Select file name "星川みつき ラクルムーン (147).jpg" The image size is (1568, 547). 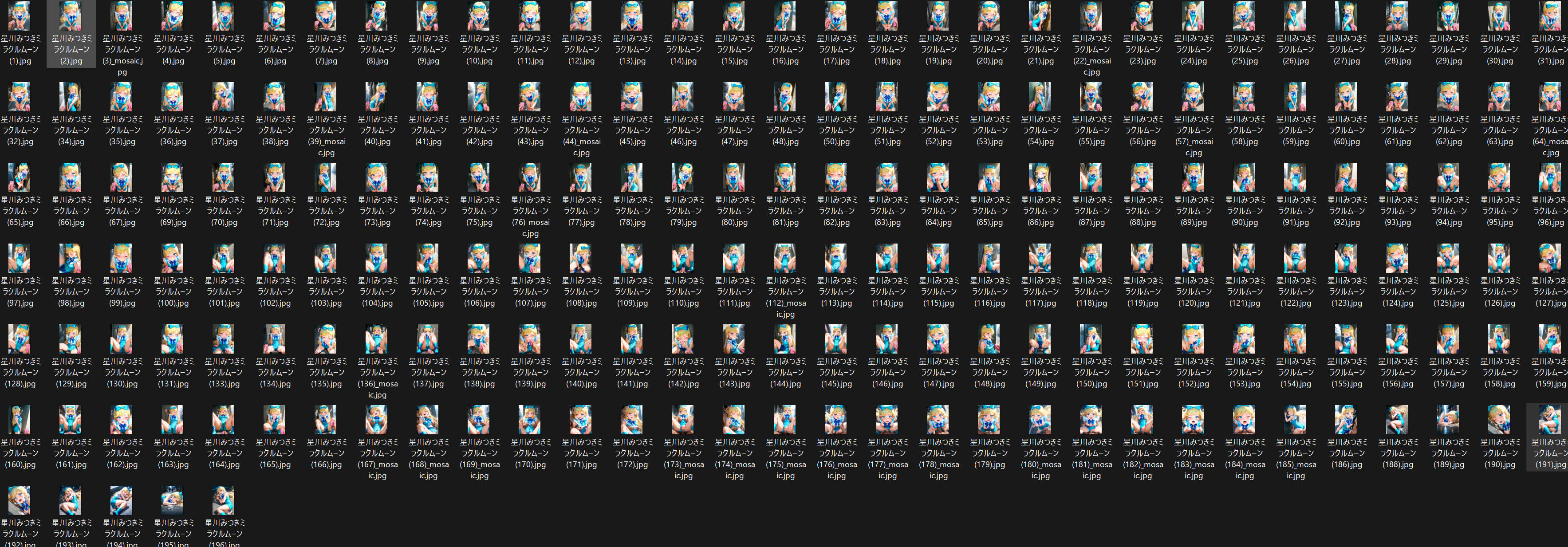pos(938,372)
